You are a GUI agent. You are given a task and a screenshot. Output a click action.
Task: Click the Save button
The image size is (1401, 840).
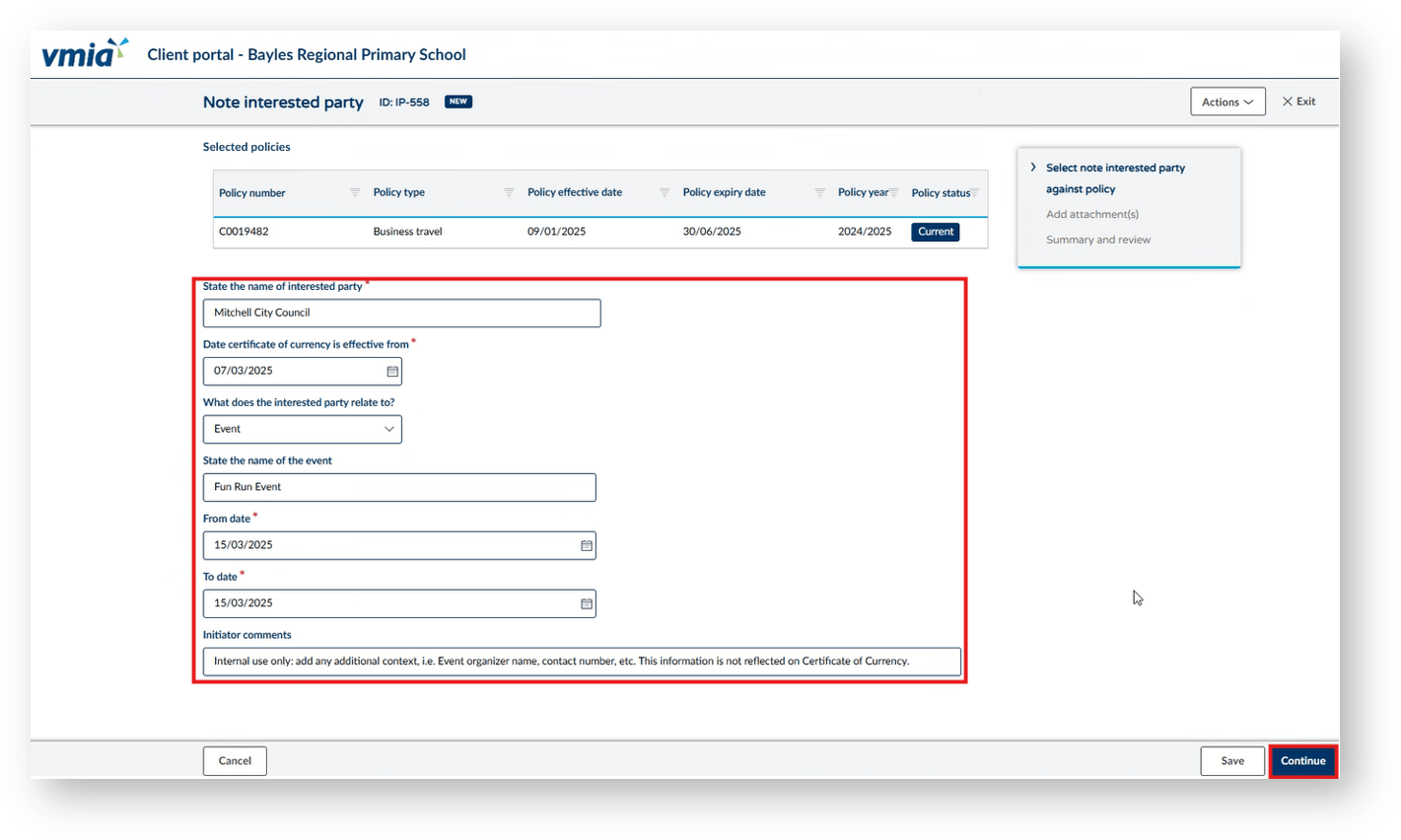pos(1232,761)
